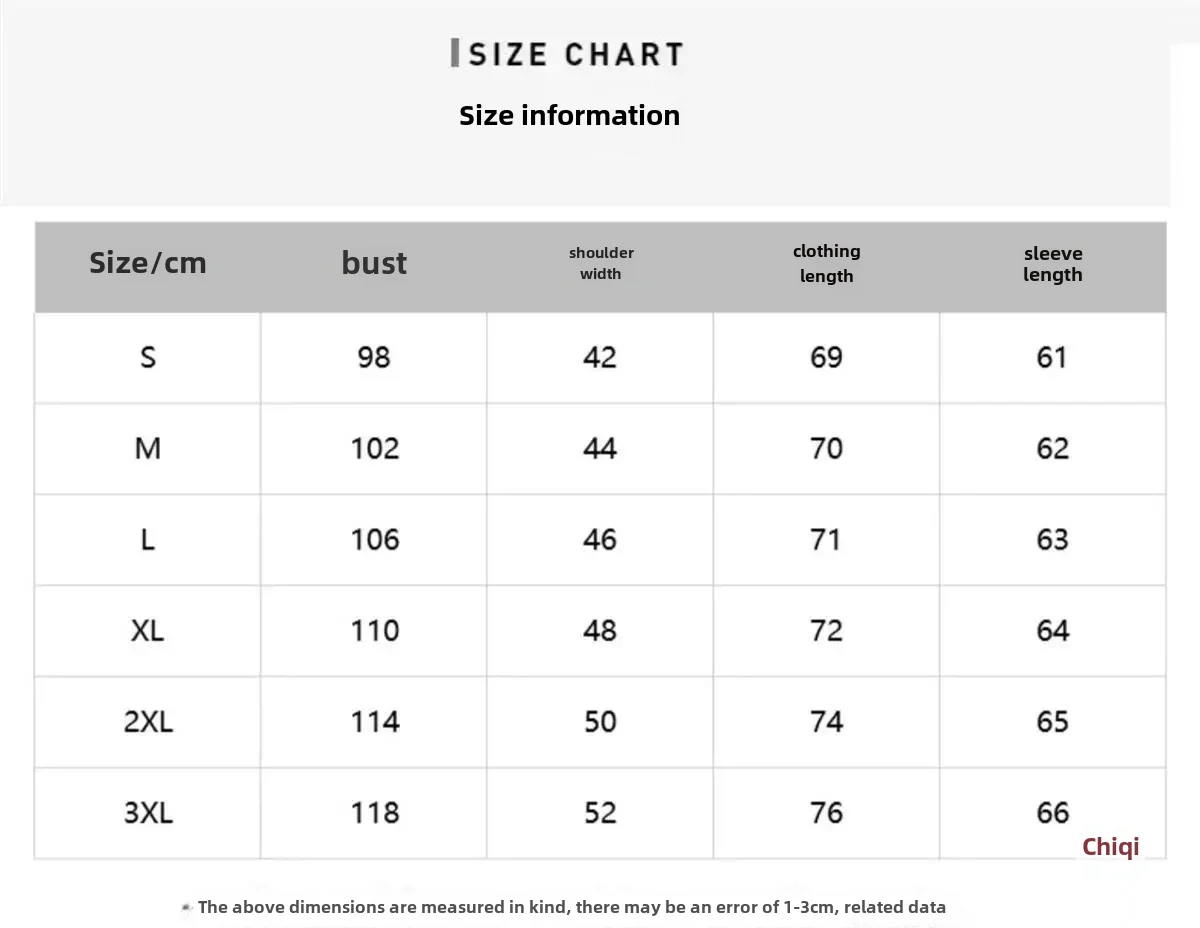Click the 3XL size row label
1200x928 pixels.
[x=148, y=813]
